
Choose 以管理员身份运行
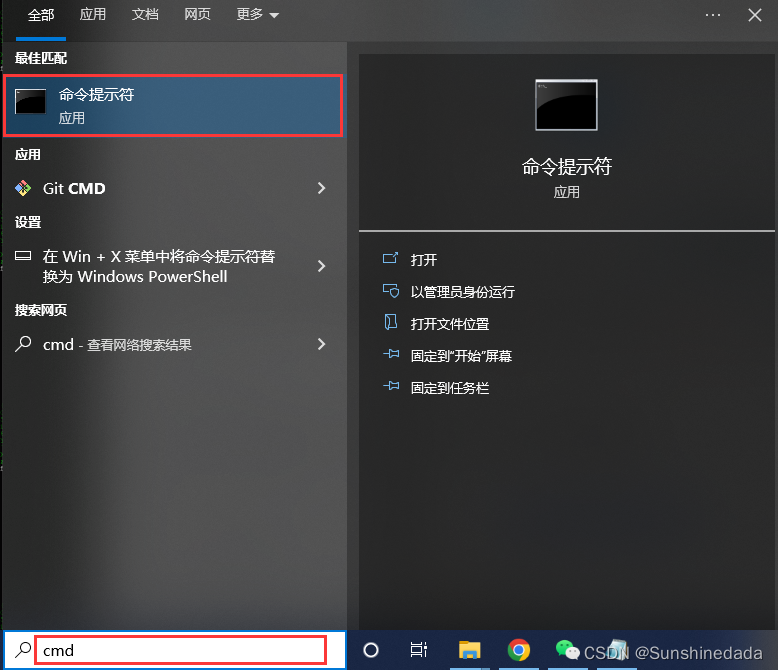click(462, 292)
